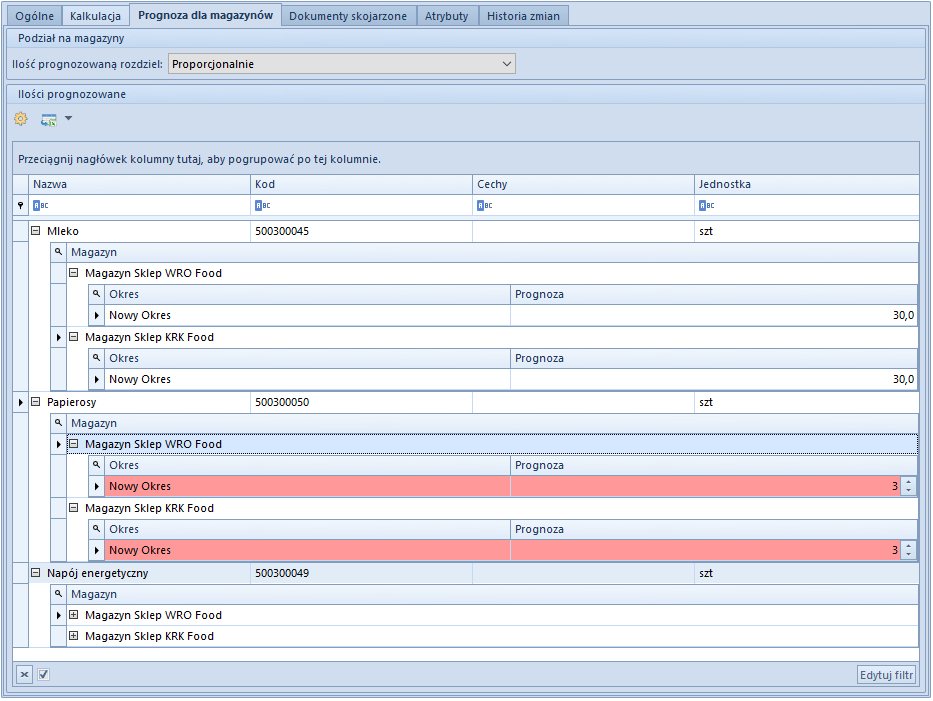933x701 pixels.
Task: Click search icon next to first Magazyn header
Action: click(x=58, y=252)
